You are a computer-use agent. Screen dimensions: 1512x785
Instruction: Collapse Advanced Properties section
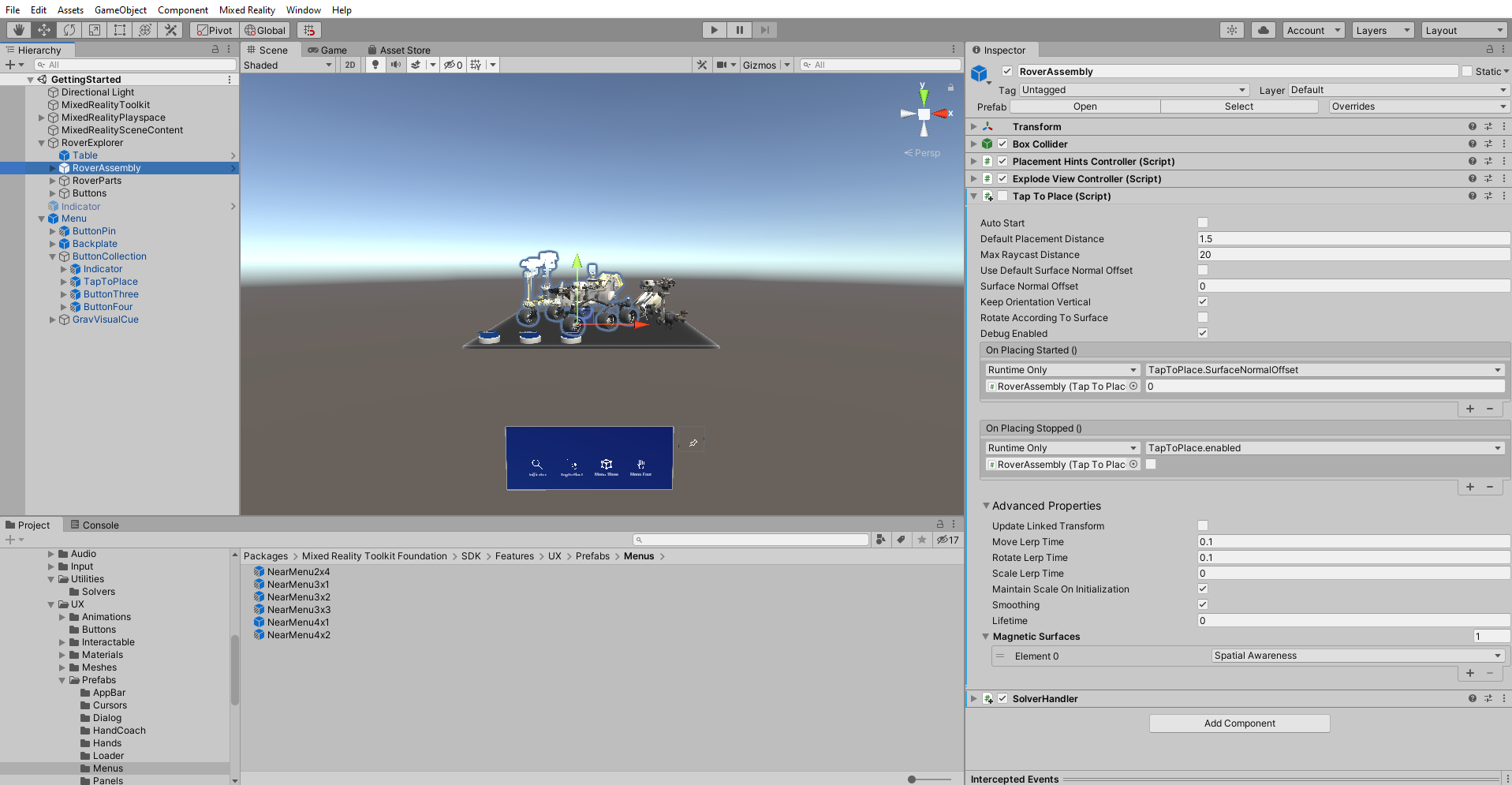point(986,506)
